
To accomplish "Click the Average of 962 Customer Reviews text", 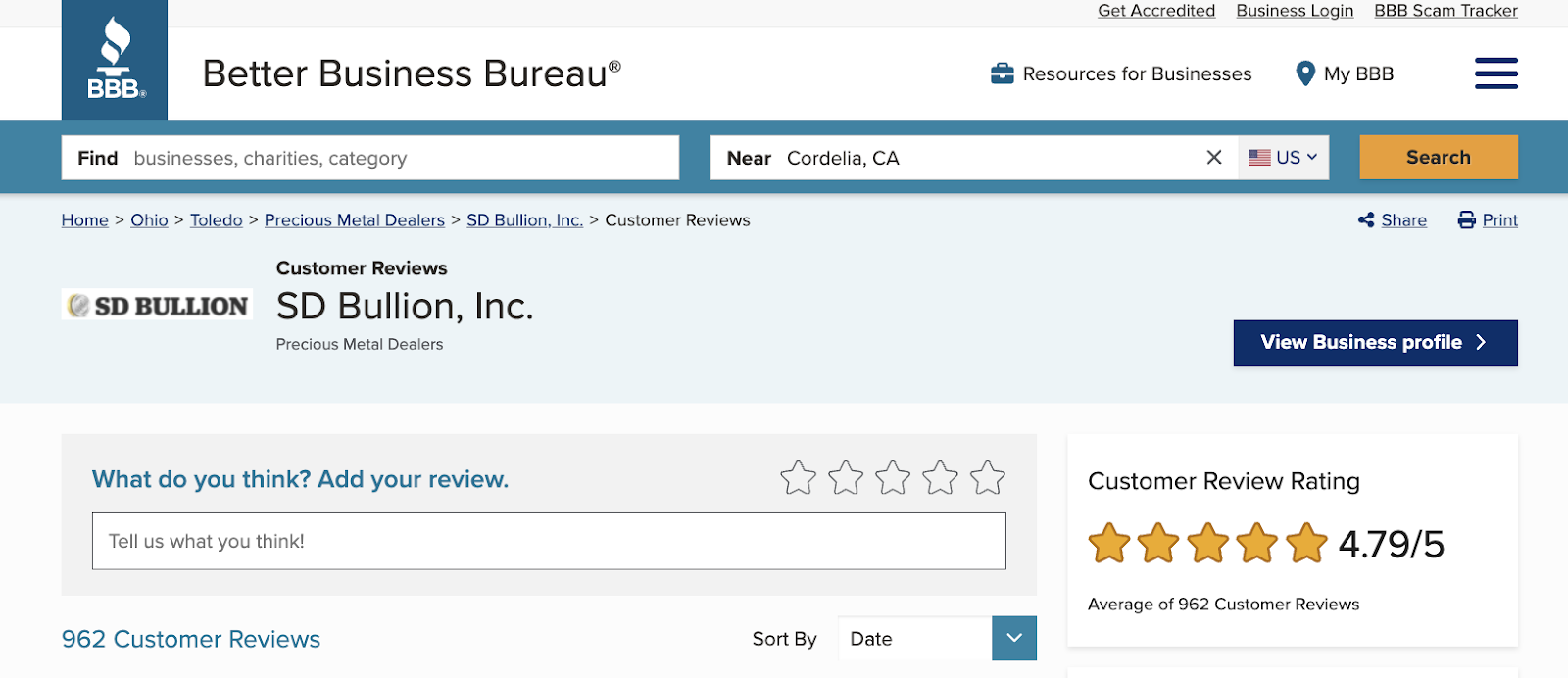I will [x=1223, y=605].
